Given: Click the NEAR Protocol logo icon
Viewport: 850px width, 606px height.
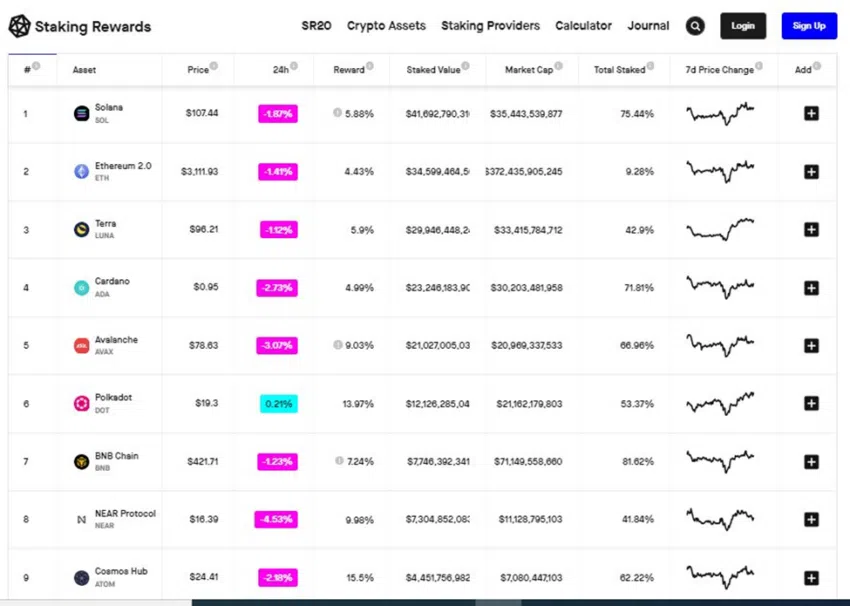Looking at the screenshot, I should point(81,520).
